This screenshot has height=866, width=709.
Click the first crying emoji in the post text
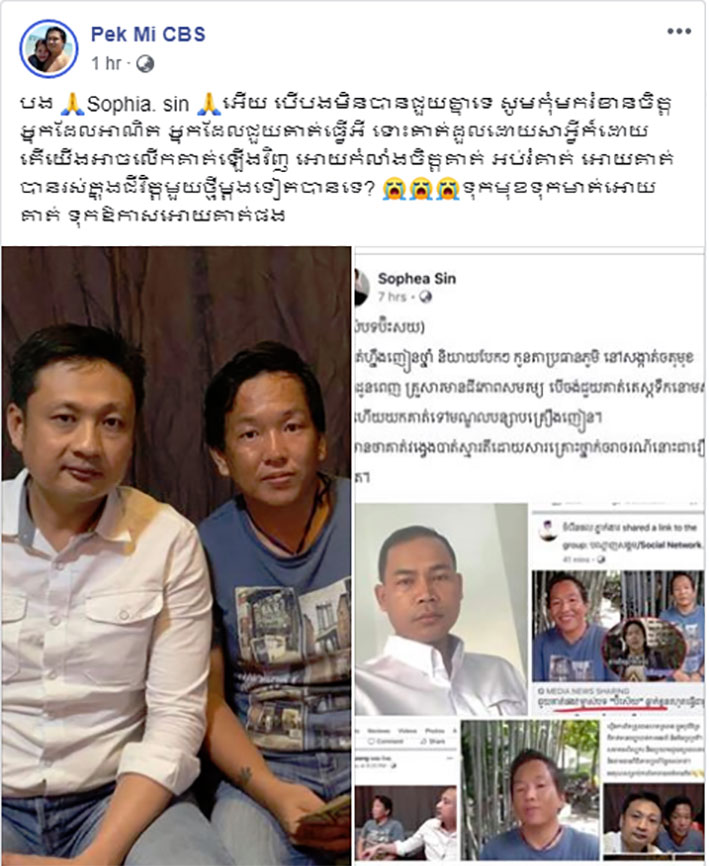(394, 189)
